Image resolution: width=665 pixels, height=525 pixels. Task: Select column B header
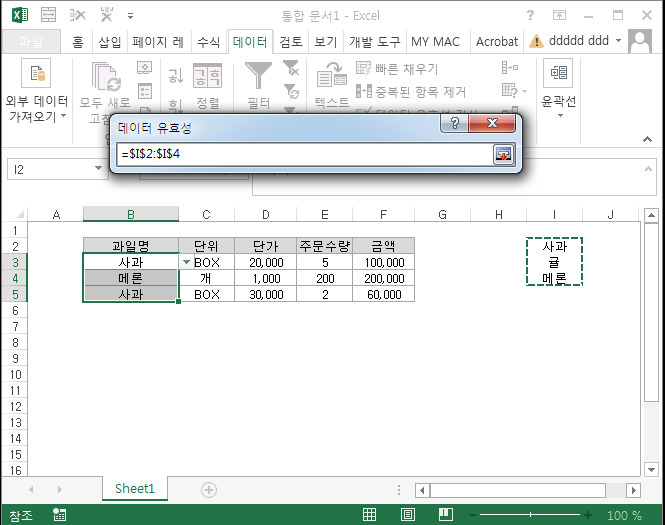(x=131, y=214)
